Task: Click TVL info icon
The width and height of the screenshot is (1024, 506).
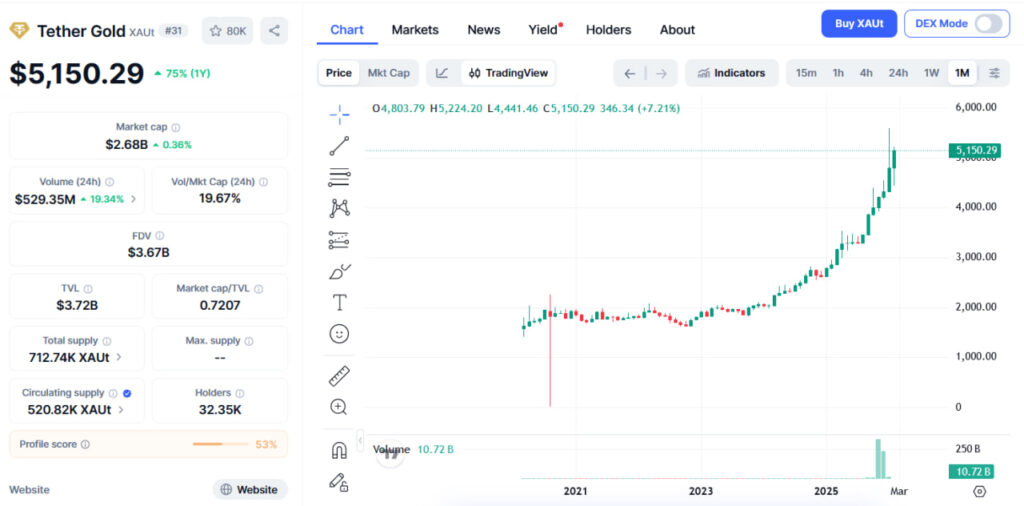Action: (x=88, y=289)
